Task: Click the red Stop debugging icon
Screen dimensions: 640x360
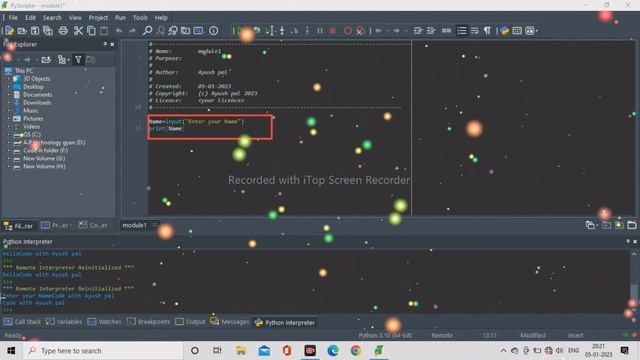Action: point(333,31)
